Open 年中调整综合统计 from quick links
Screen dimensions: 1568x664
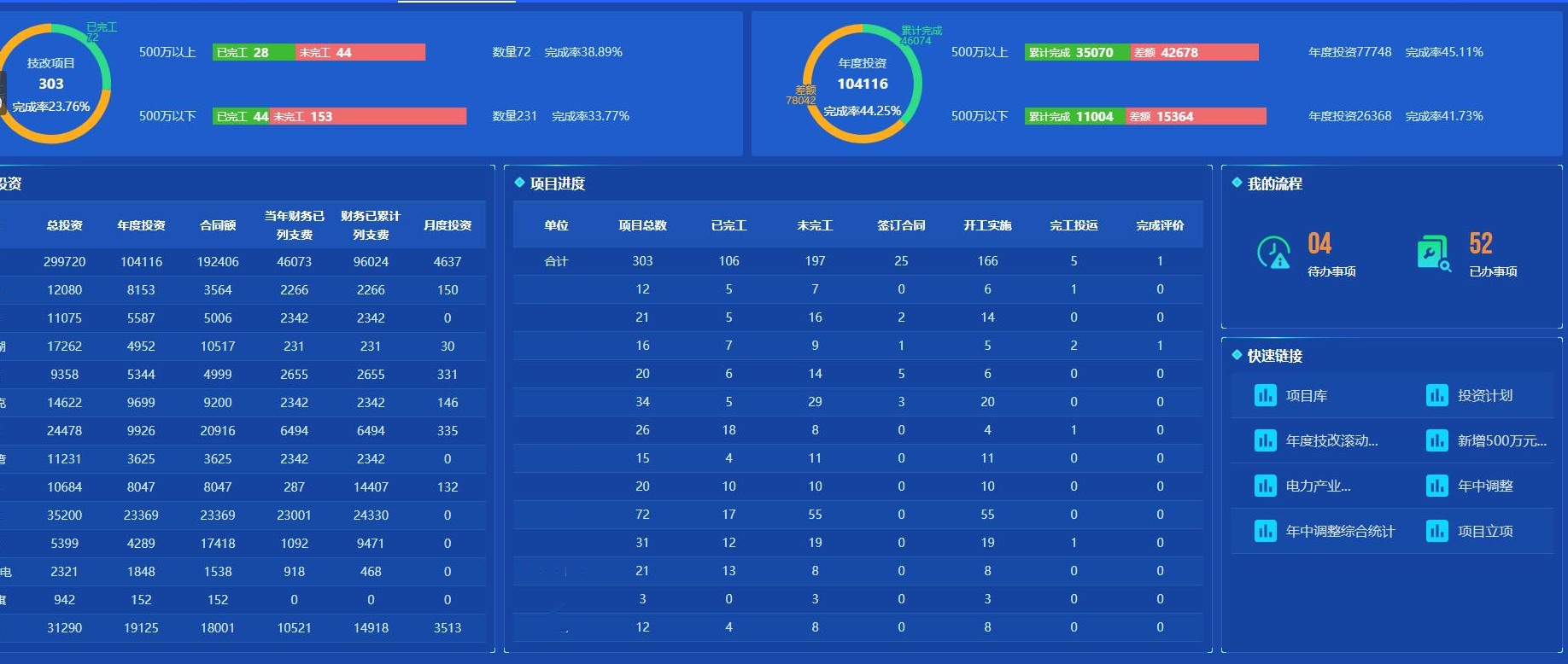point(1339,532)
